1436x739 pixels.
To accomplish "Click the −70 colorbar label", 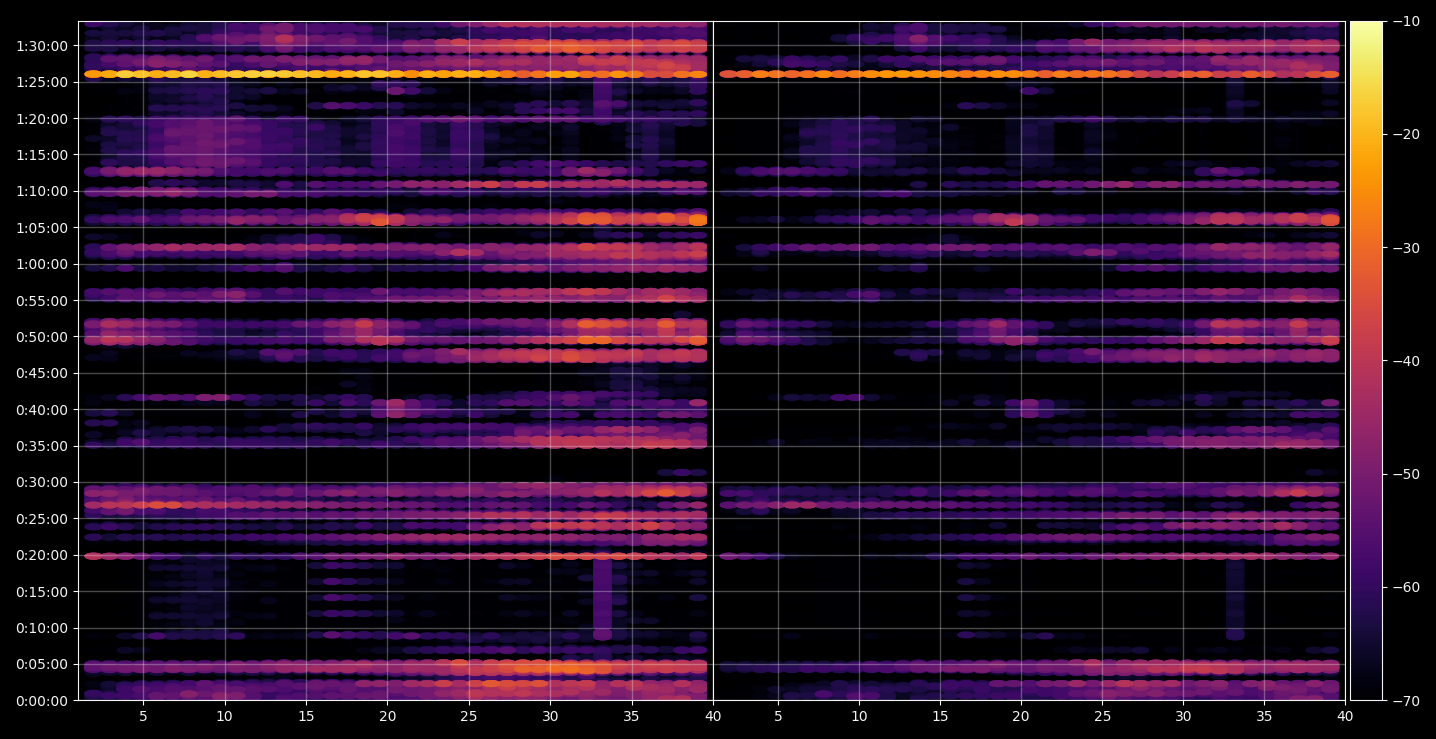I will click(1405, 701).
